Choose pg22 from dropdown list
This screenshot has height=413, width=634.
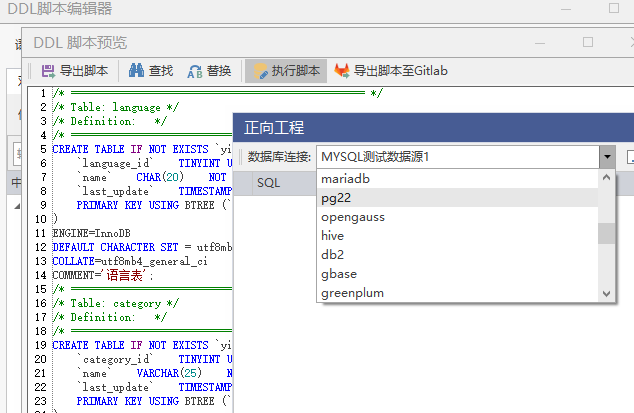(x=457, y=198)
